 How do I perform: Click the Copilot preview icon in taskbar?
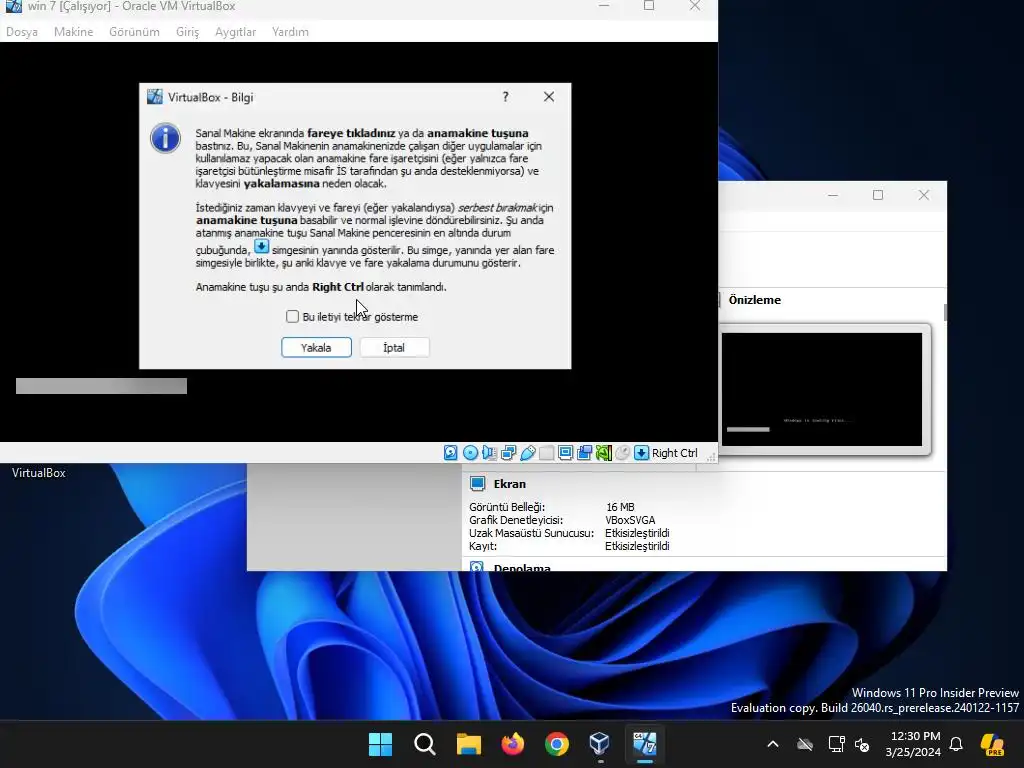993,744
